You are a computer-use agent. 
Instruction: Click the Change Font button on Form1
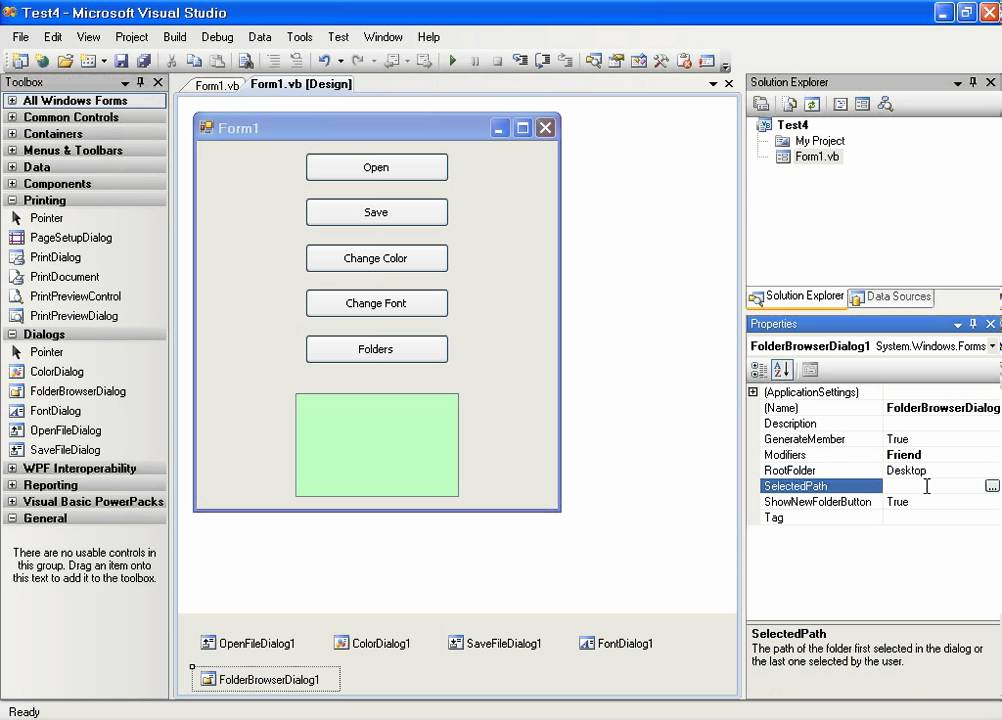376,303
